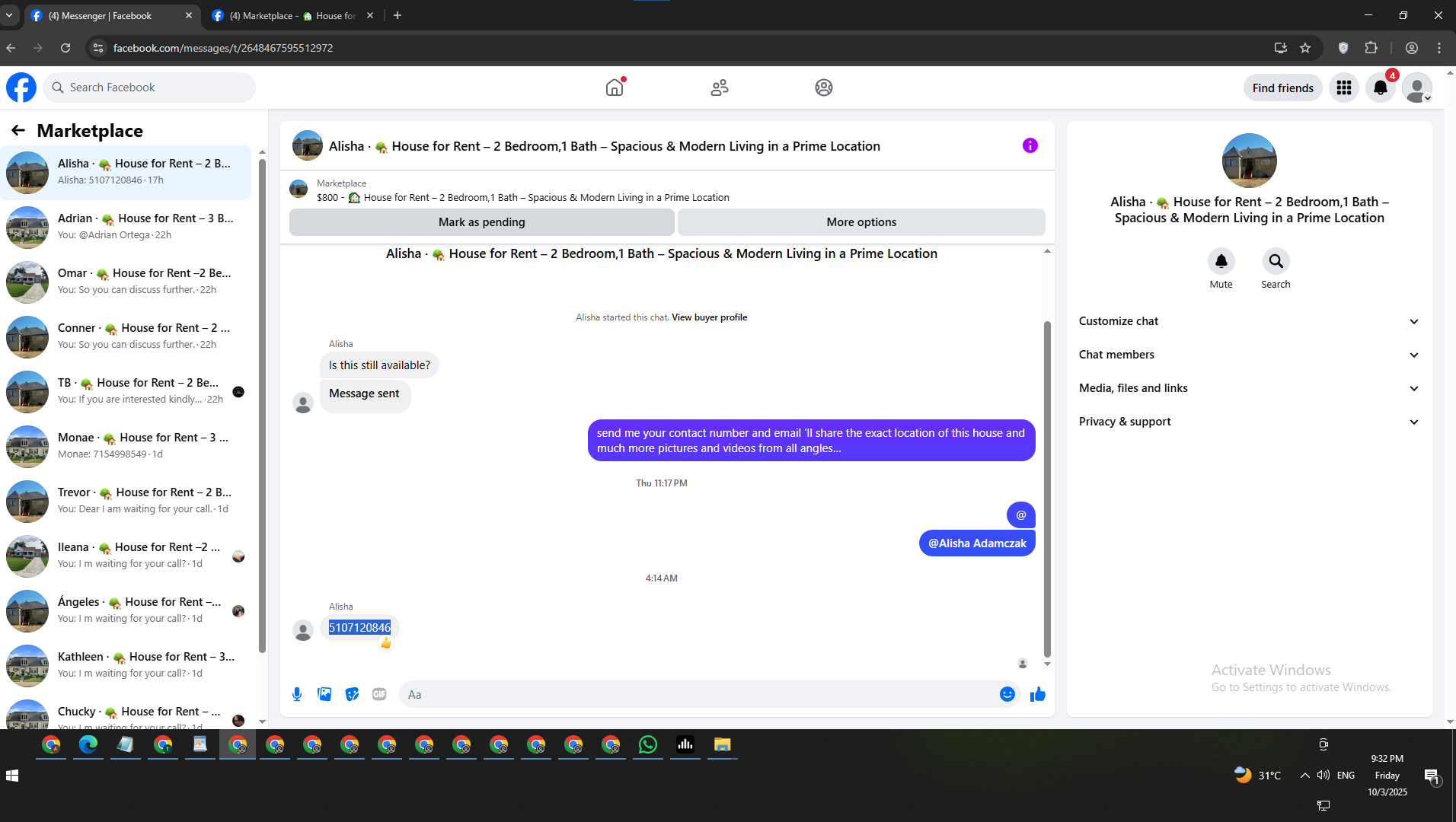Viewport: 1456px width, 822px height.
Task: Switch to the Messenger | Facebook tab
Action: (x=113, y=15)
